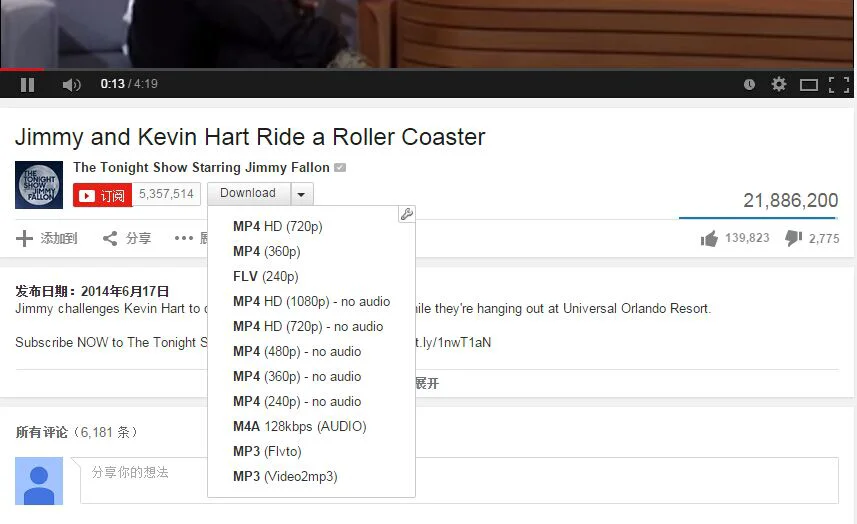
Task: Click the comment box 分享你的想法
Action: (x=460, y=480)
